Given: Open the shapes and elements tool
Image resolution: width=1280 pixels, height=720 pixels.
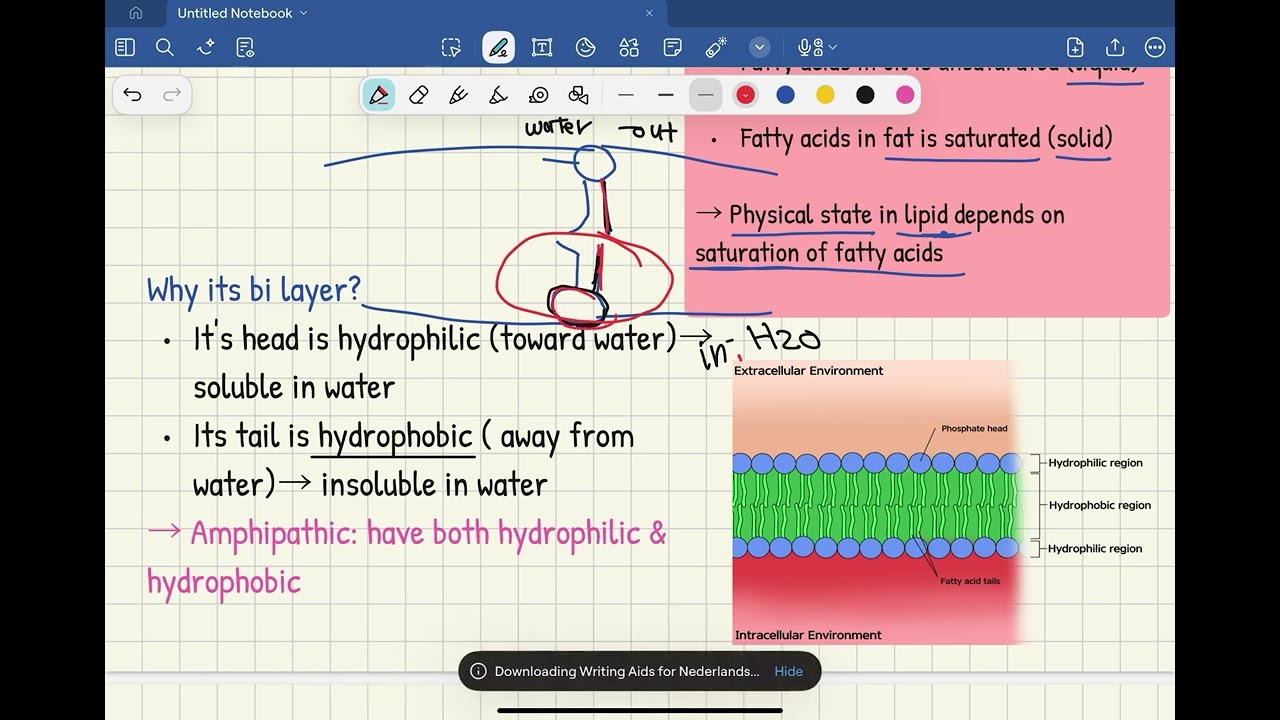Looking at the screenshot, I should pyautogui.click(x=629, y=47).
